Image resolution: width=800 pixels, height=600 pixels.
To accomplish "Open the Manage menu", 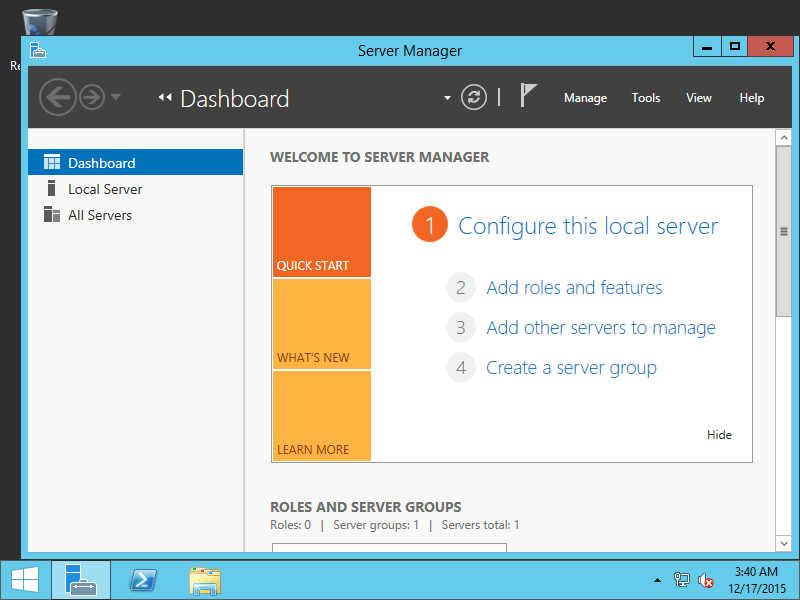I will coord(585,97).
